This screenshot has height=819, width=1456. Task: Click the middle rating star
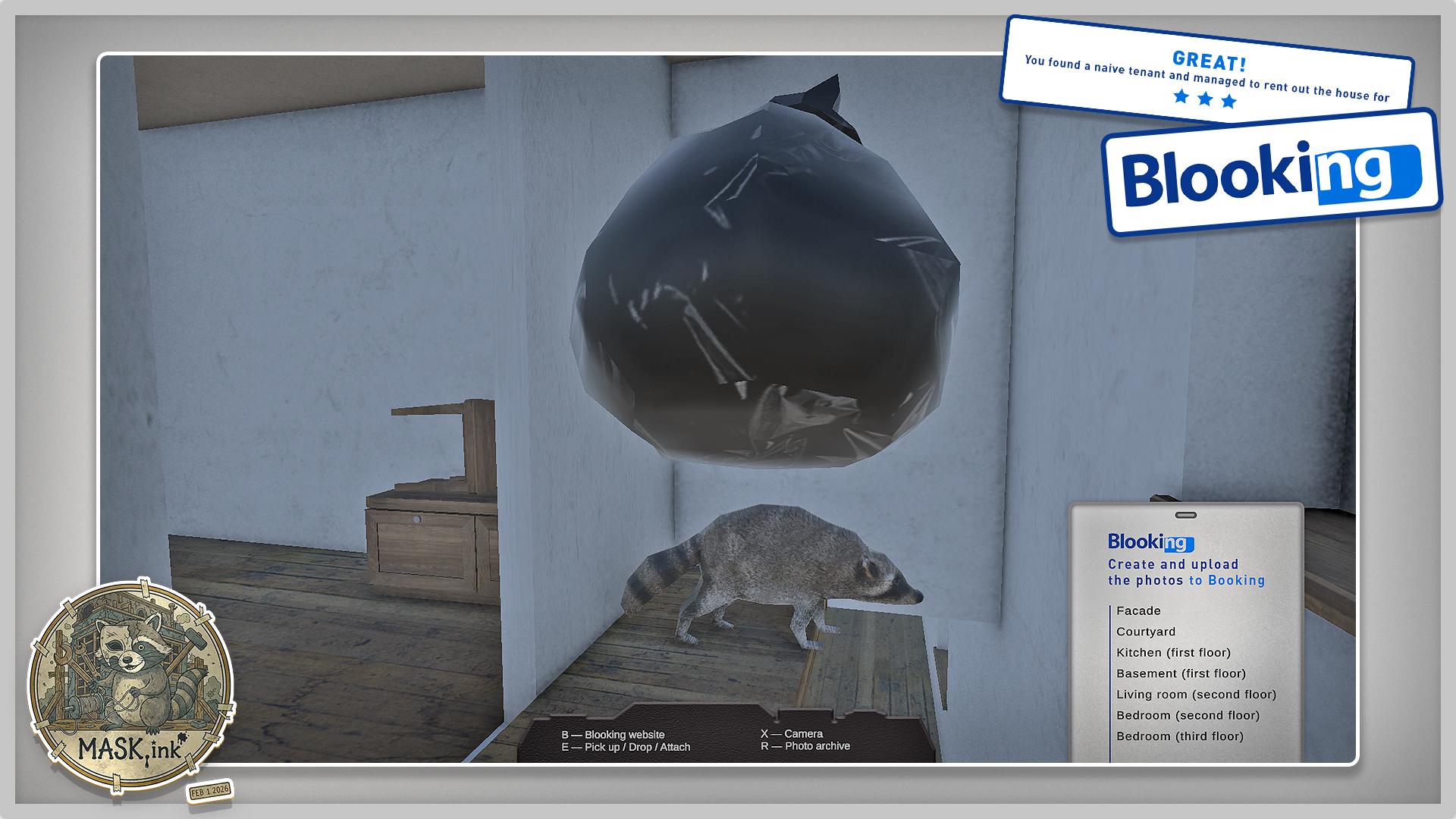[x=1205, y=99]
